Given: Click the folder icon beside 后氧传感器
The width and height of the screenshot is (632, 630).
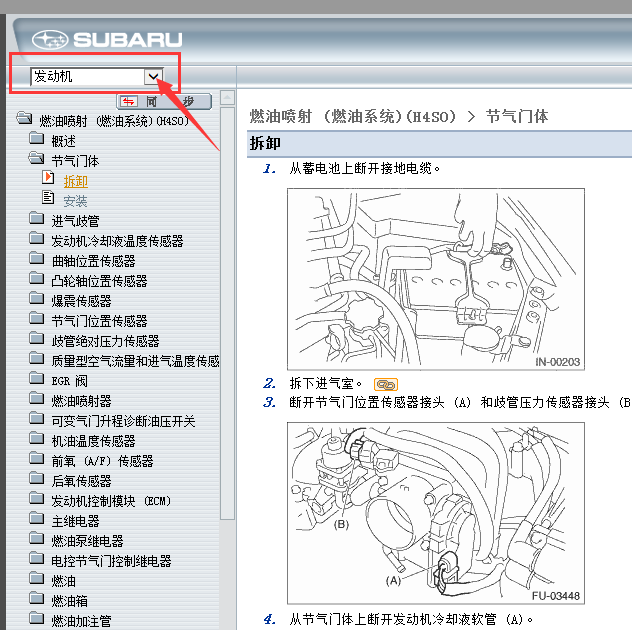Looking at the screenshot, I should point(36,478).
